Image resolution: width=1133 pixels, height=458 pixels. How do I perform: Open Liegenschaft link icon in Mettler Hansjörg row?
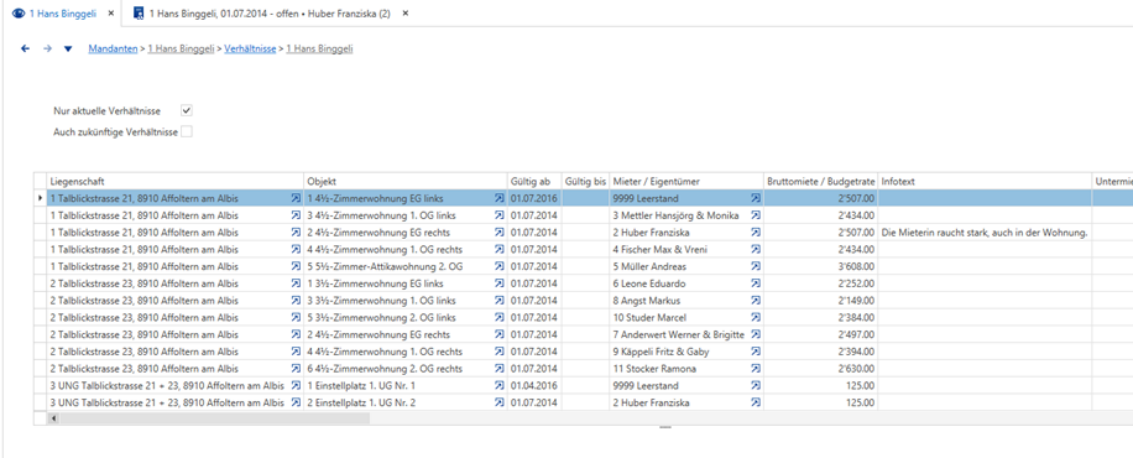click(x=296, y=215)
